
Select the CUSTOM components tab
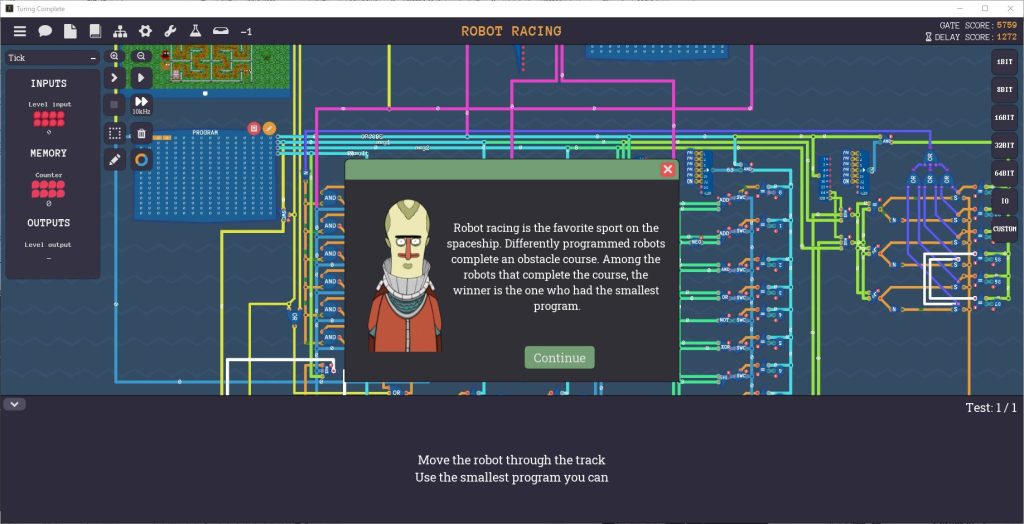pyautogui.click(x=1004, y=230)
